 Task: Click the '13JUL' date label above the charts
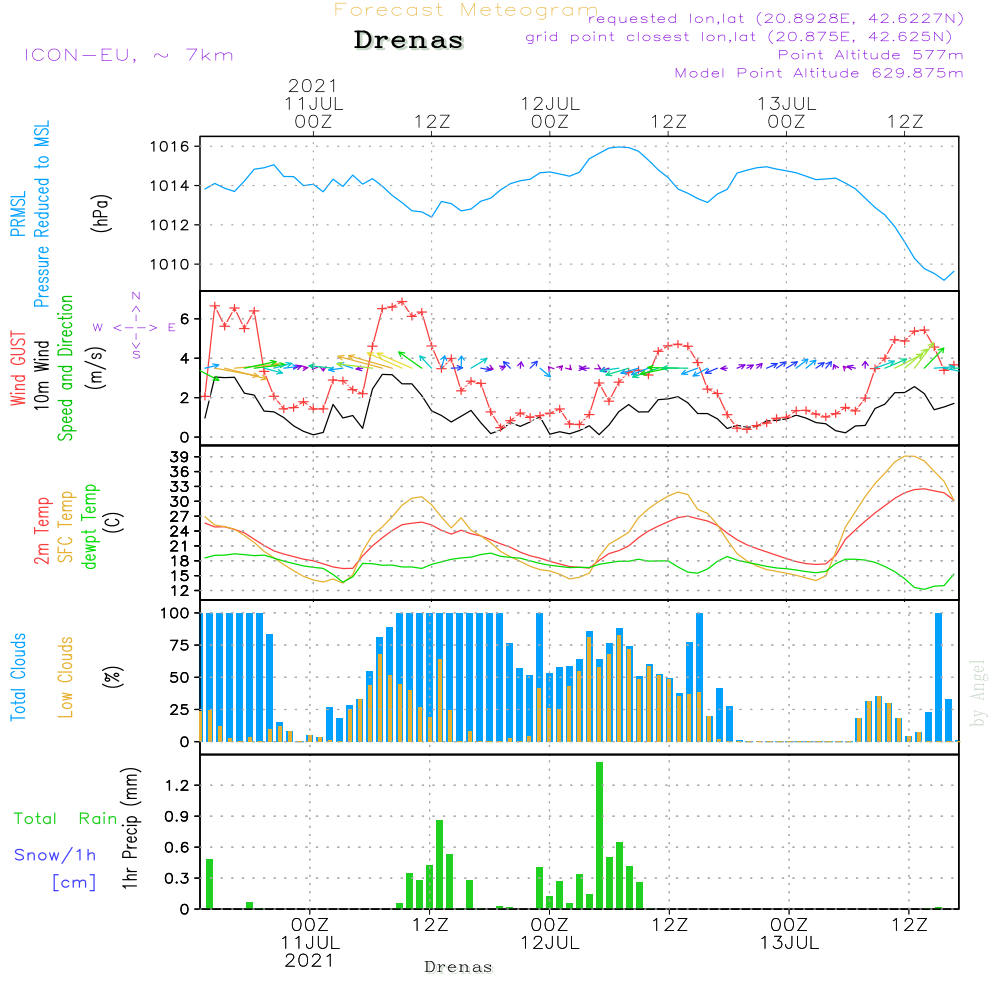786,103
